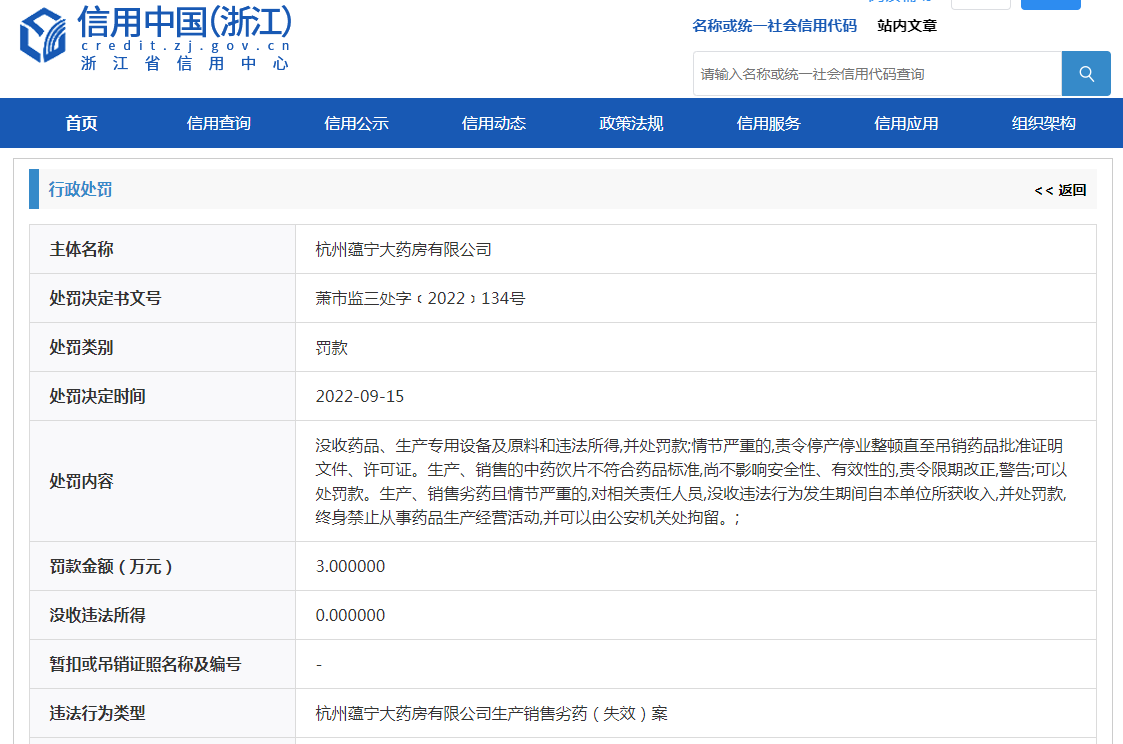Select the confiscated amount 0.000000

click(350, 615)
